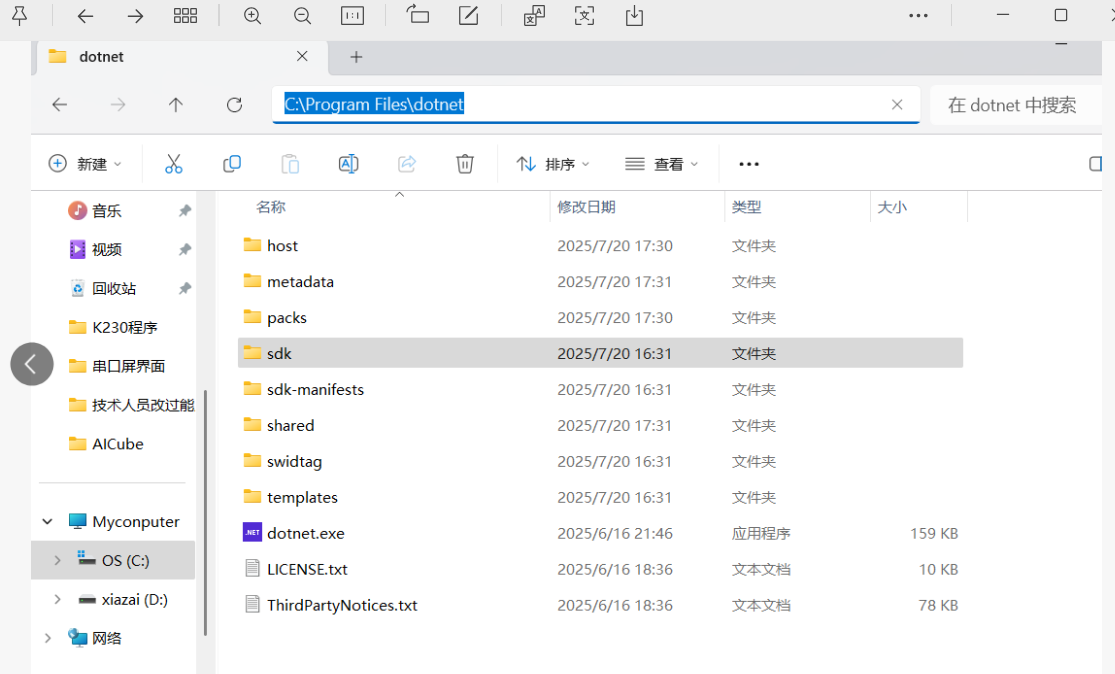The image size is (1115, 674).
Task: Click the Paste clipboard icon
Action: (290, 164)
